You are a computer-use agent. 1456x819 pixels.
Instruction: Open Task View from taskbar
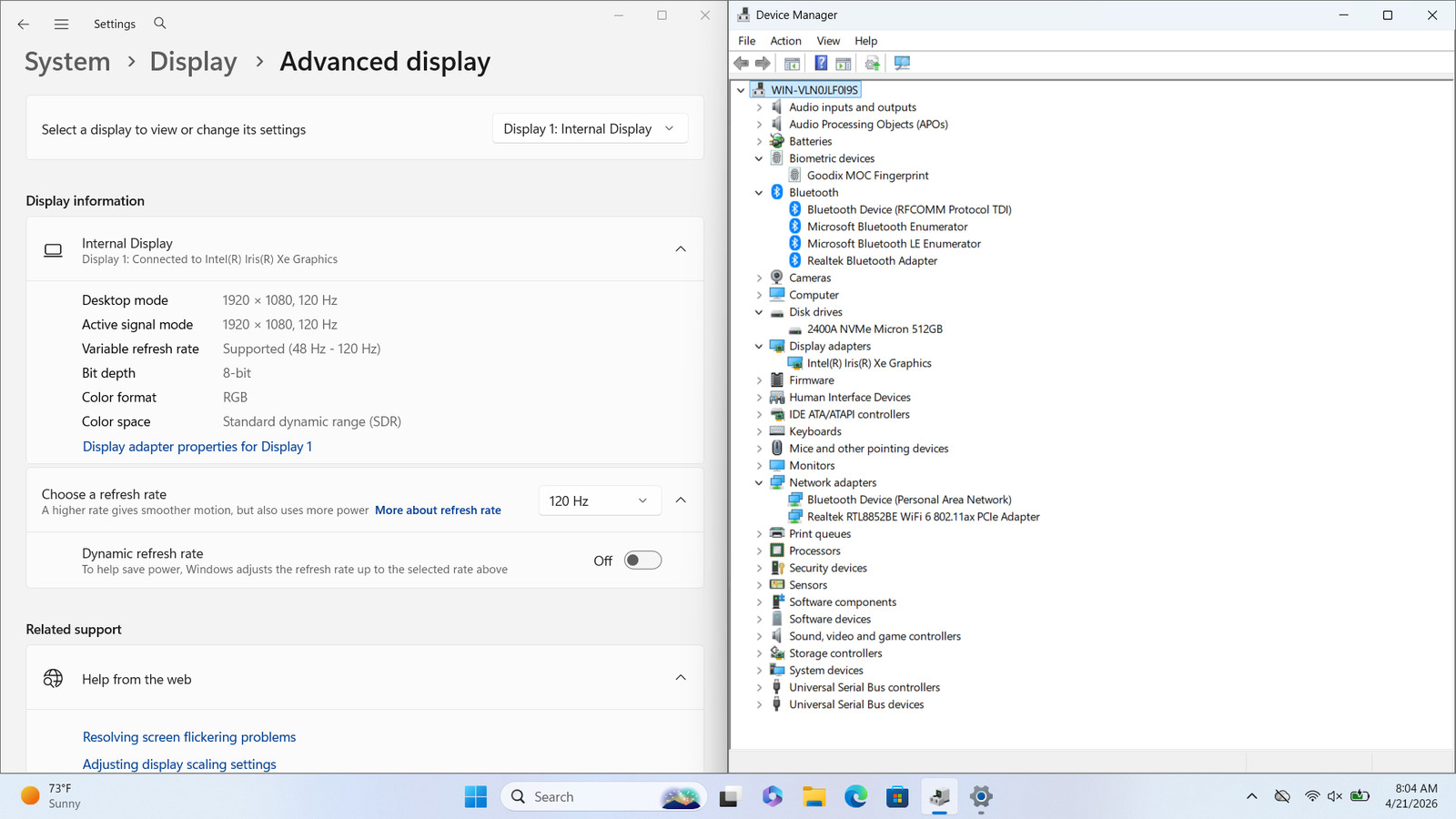pyautogui.click(x=729, y=797)
